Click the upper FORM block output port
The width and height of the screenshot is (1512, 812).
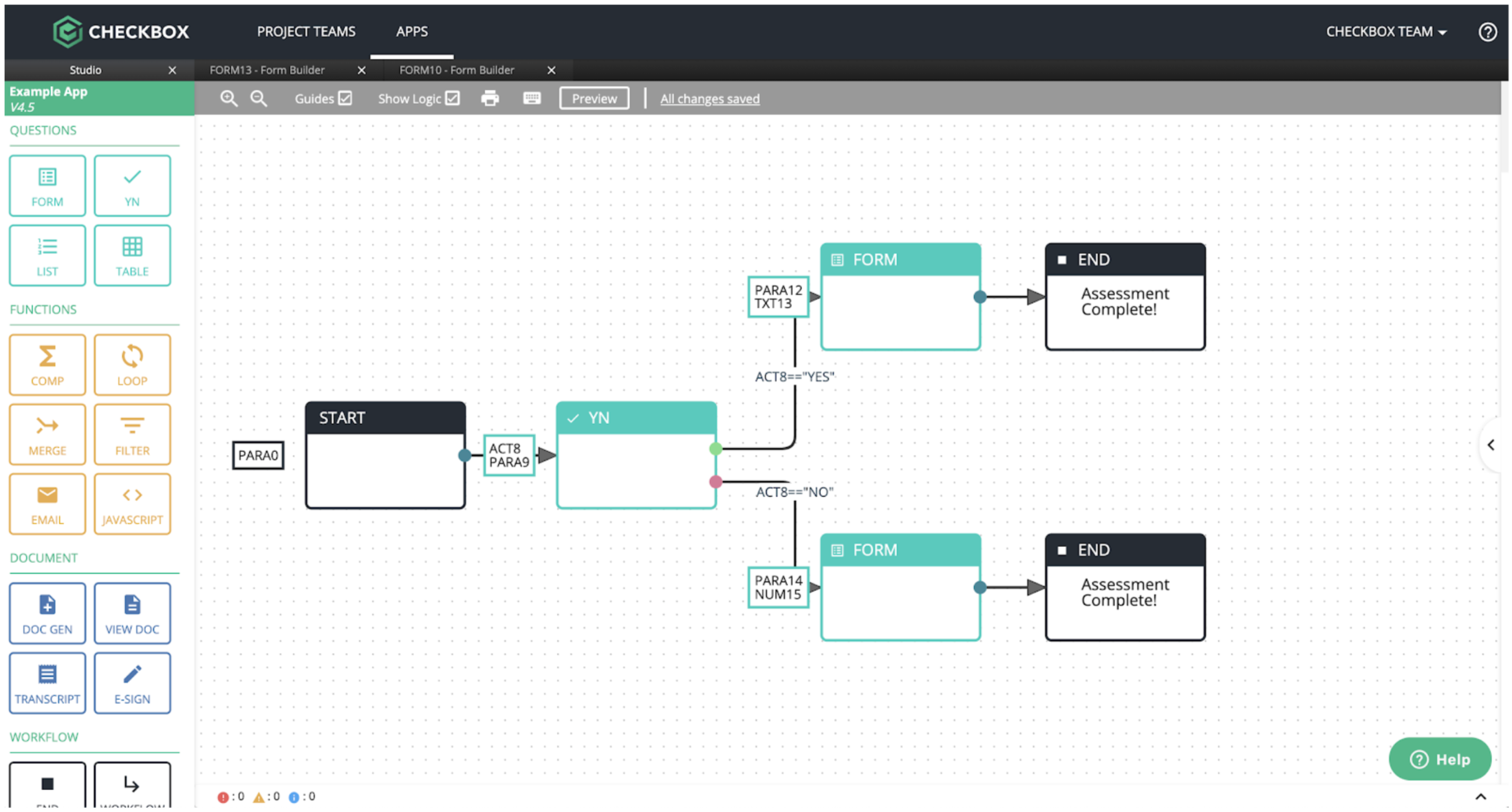tap(980, 297)
